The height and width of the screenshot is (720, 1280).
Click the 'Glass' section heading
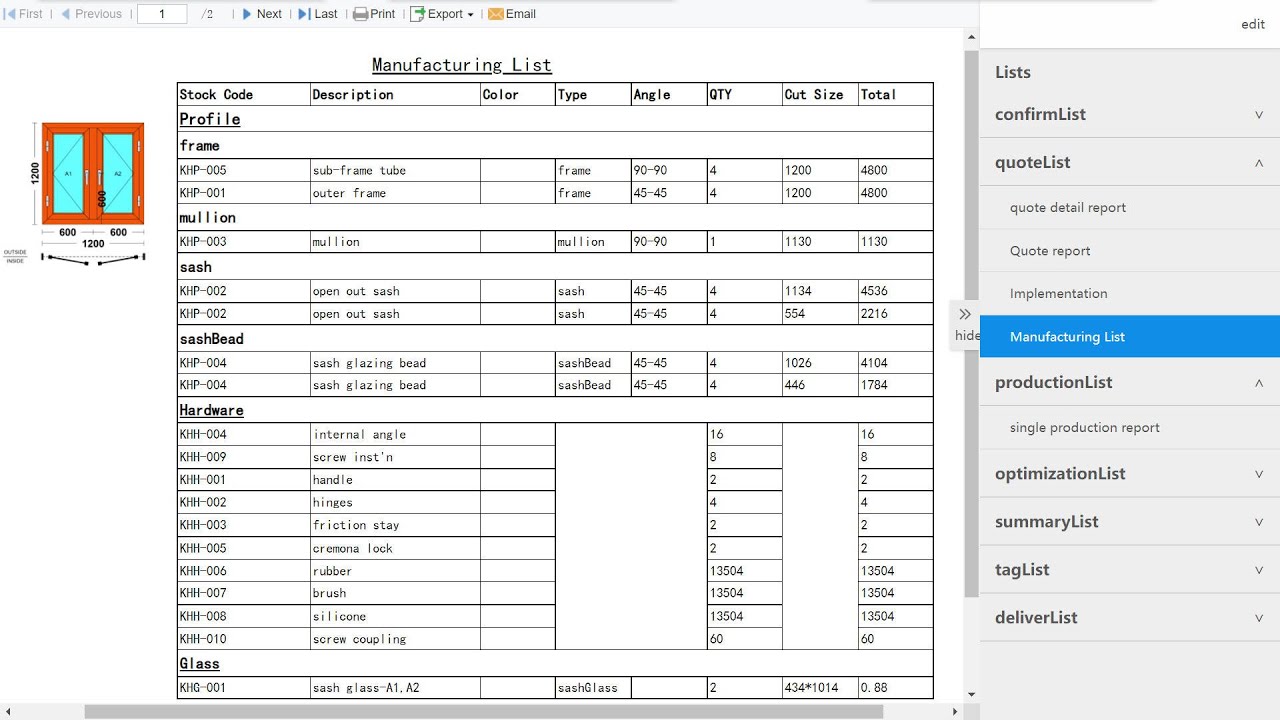pos(199,663)
